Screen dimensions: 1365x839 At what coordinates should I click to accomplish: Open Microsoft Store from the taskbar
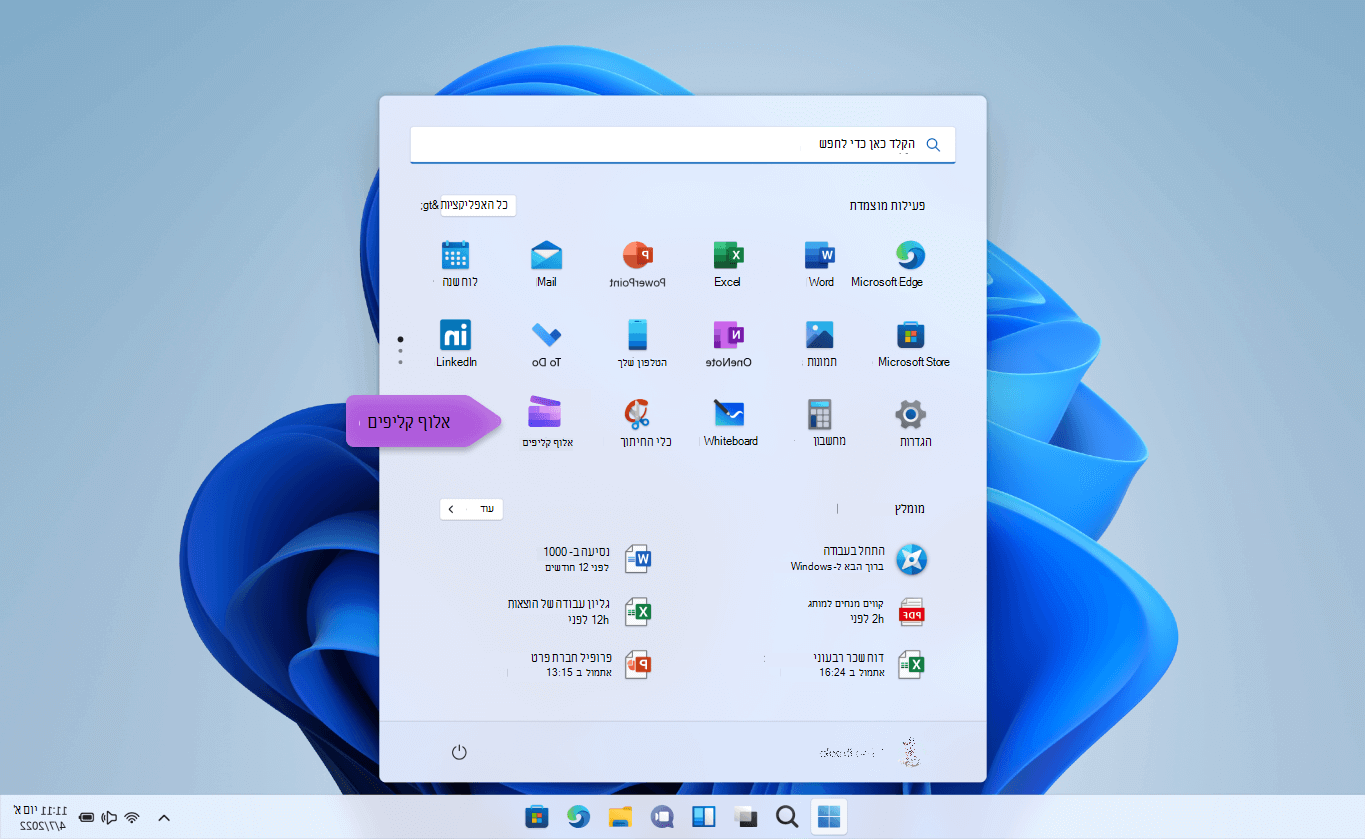click(537, 817)
